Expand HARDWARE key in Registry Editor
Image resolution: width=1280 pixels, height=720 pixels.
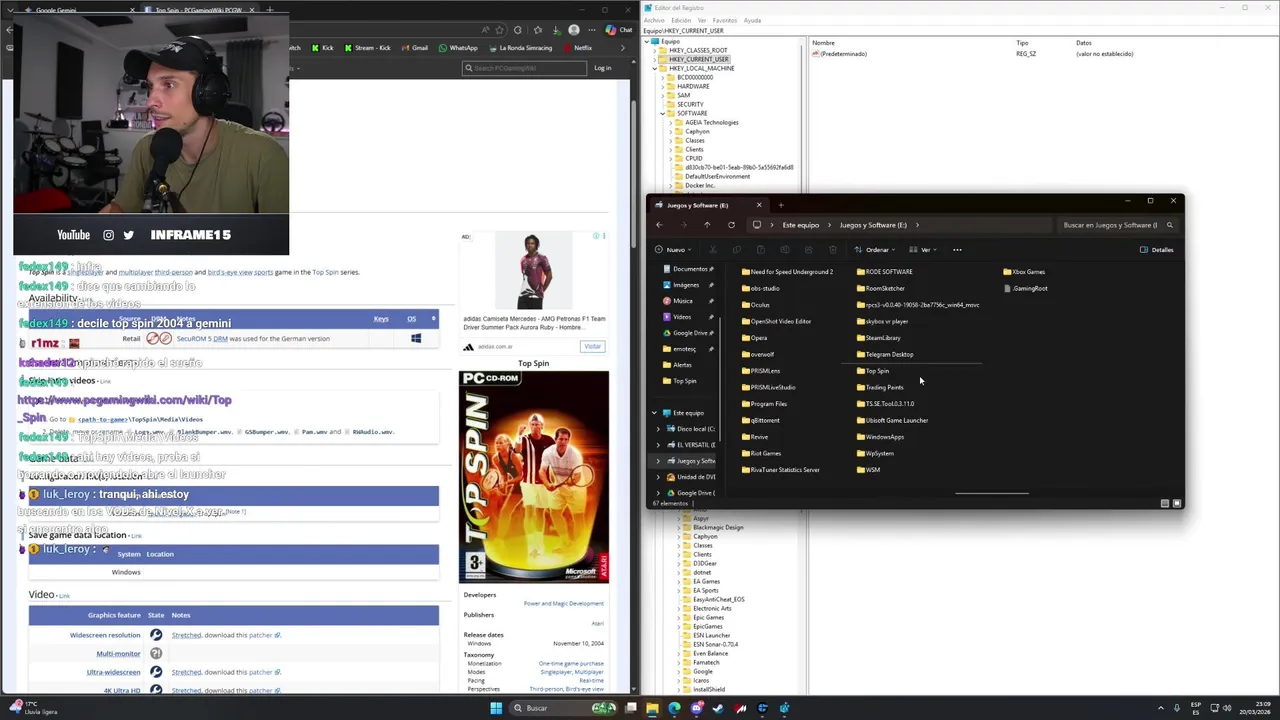coord(663,86)
